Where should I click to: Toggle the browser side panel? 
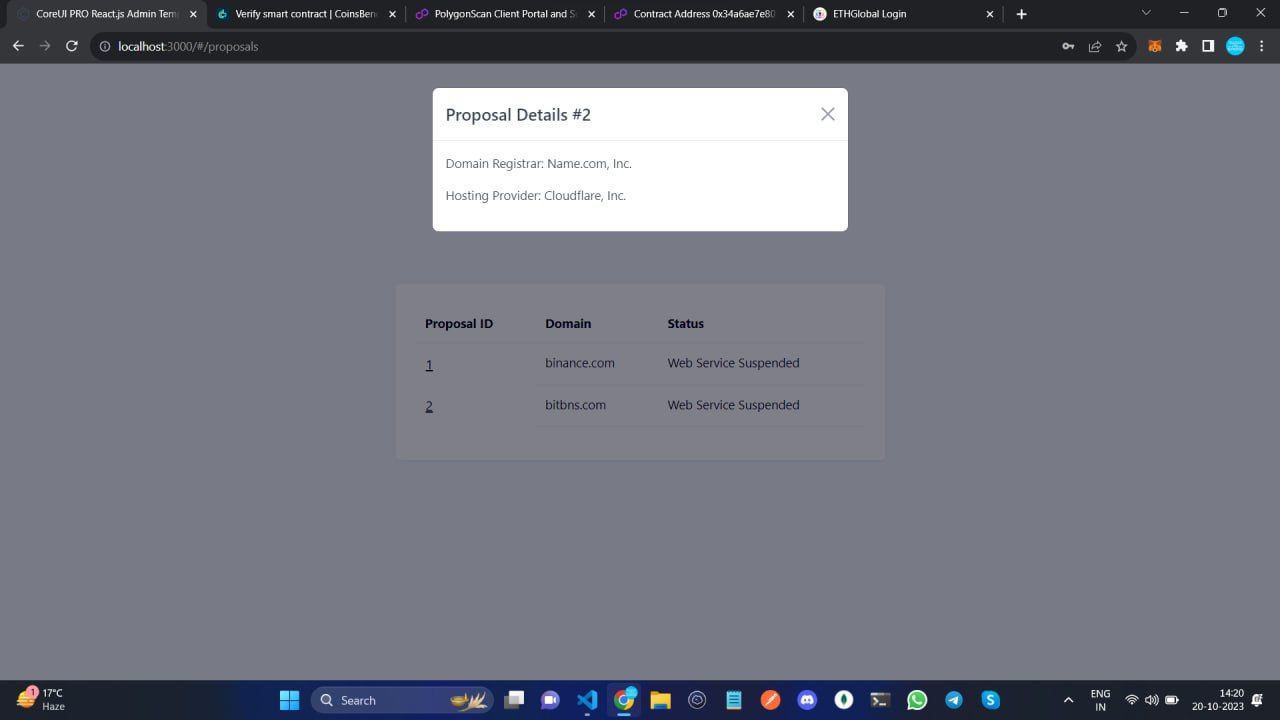coord(1208,46)
